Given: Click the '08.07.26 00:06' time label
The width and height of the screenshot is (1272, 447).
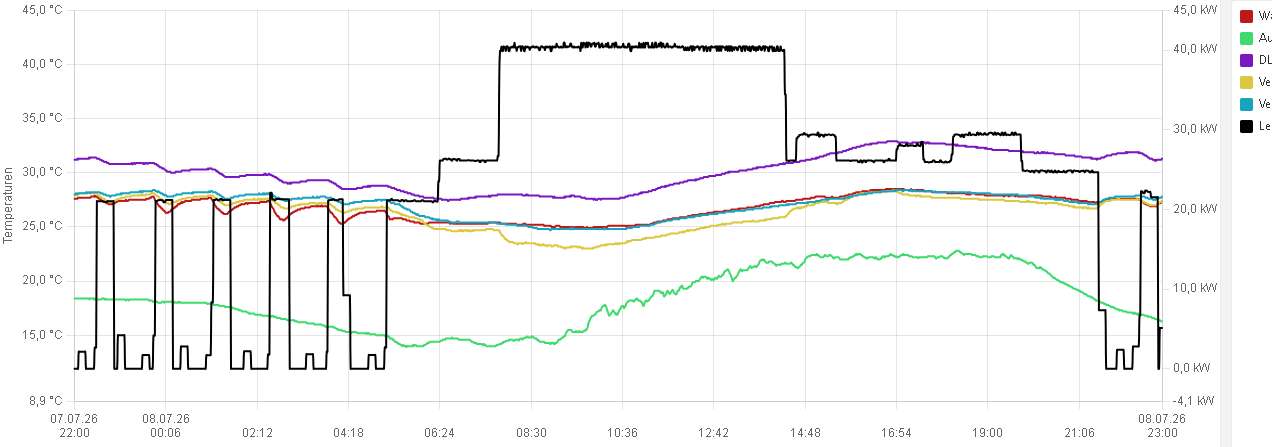Looking at the screenshot, I should pyautogui.click(x=166, y=426).
